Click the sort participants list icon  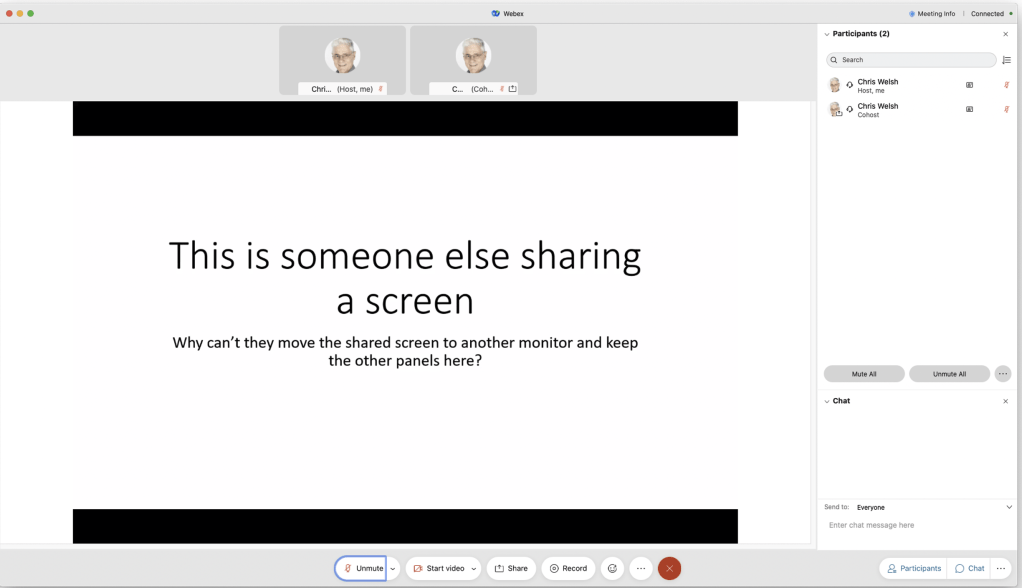pyautogui.click(x=1006, y=60)
